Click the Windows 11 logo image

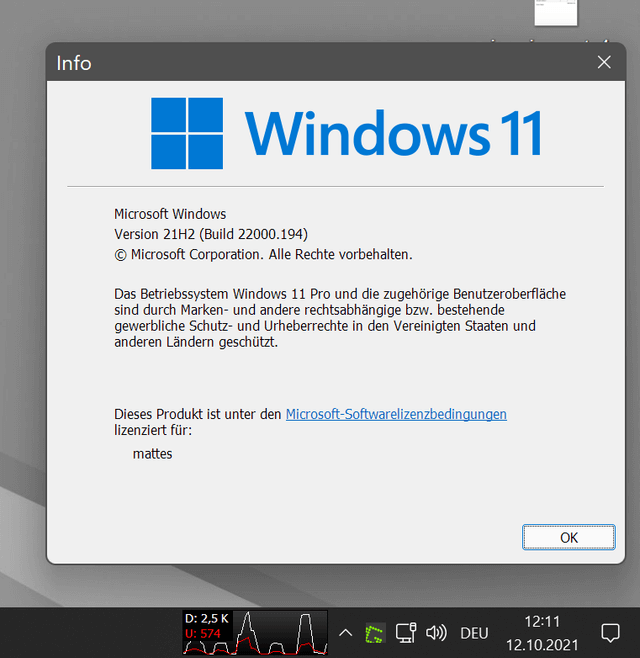pos(346,133)
